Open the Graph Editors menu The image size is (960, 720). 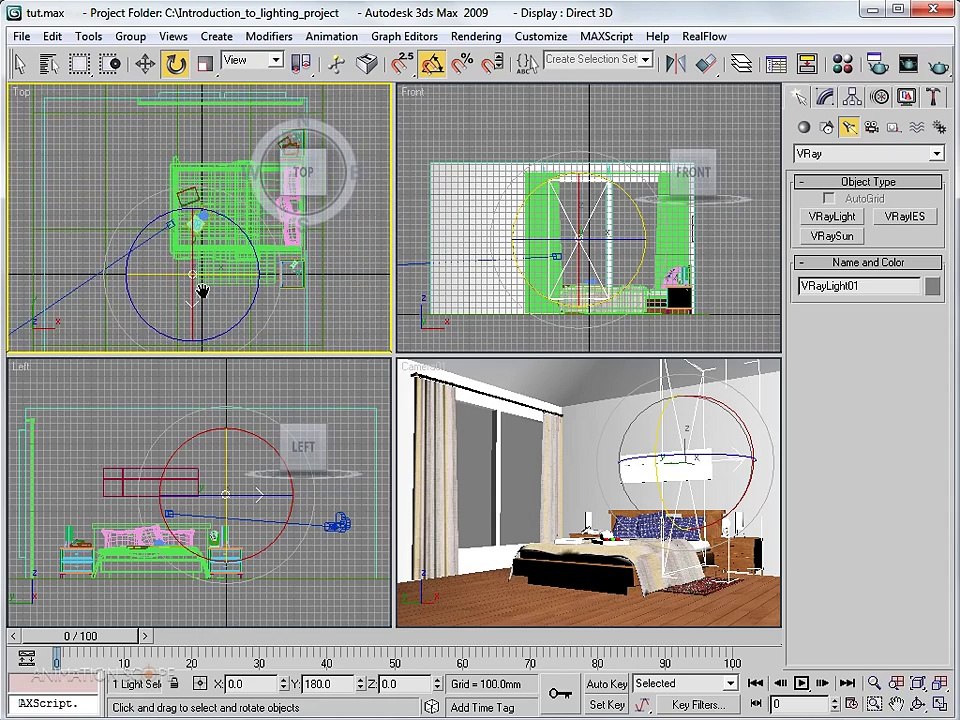point(404,36)
